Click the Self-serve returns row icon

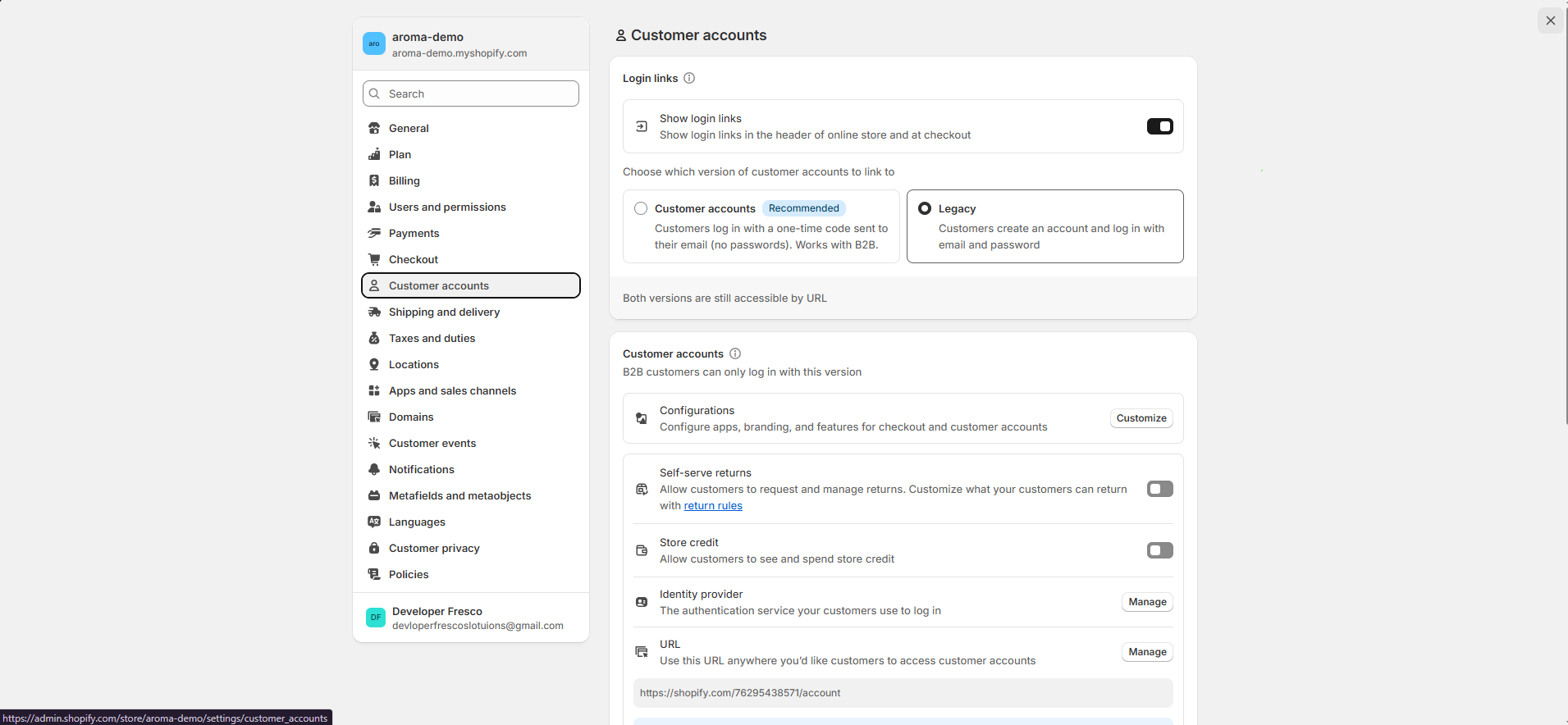642,489
